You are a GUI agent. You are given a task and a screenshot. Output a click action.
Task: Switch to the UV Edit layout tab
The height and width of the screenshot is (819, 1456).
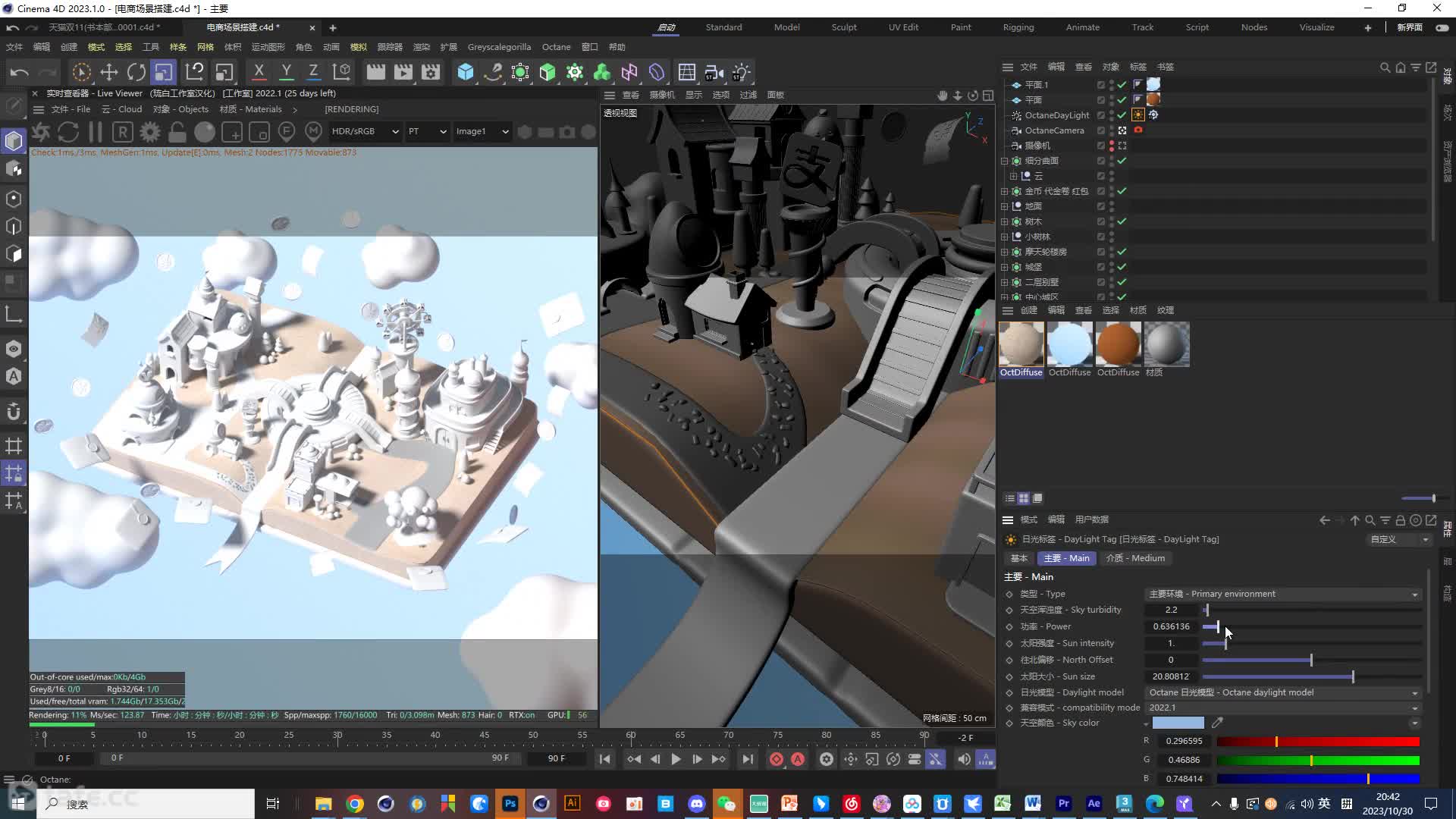pos(903,27)
